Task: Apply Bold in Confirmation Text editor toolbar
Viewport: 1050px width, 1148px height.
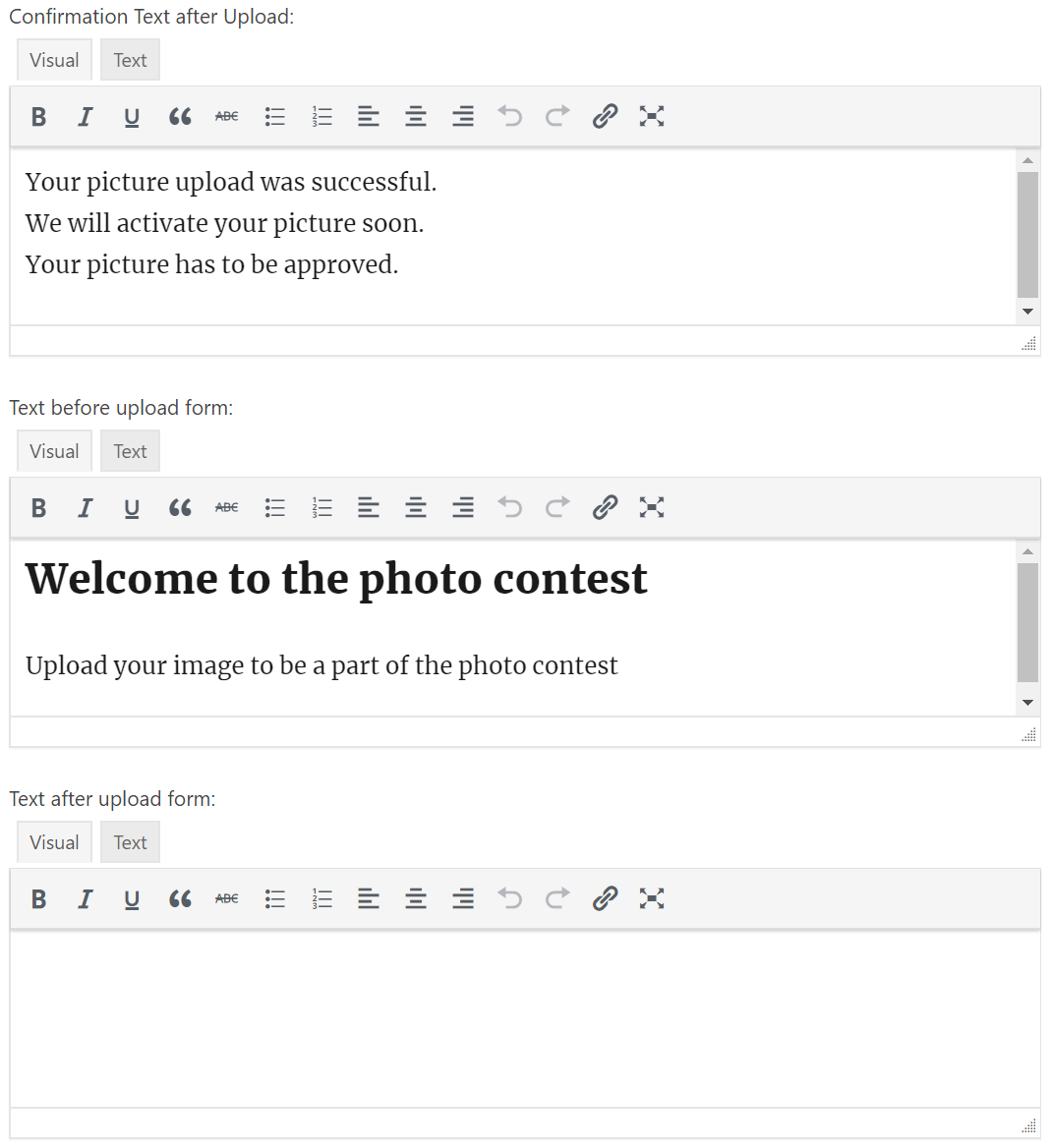Action: click(x=38, y=116)
